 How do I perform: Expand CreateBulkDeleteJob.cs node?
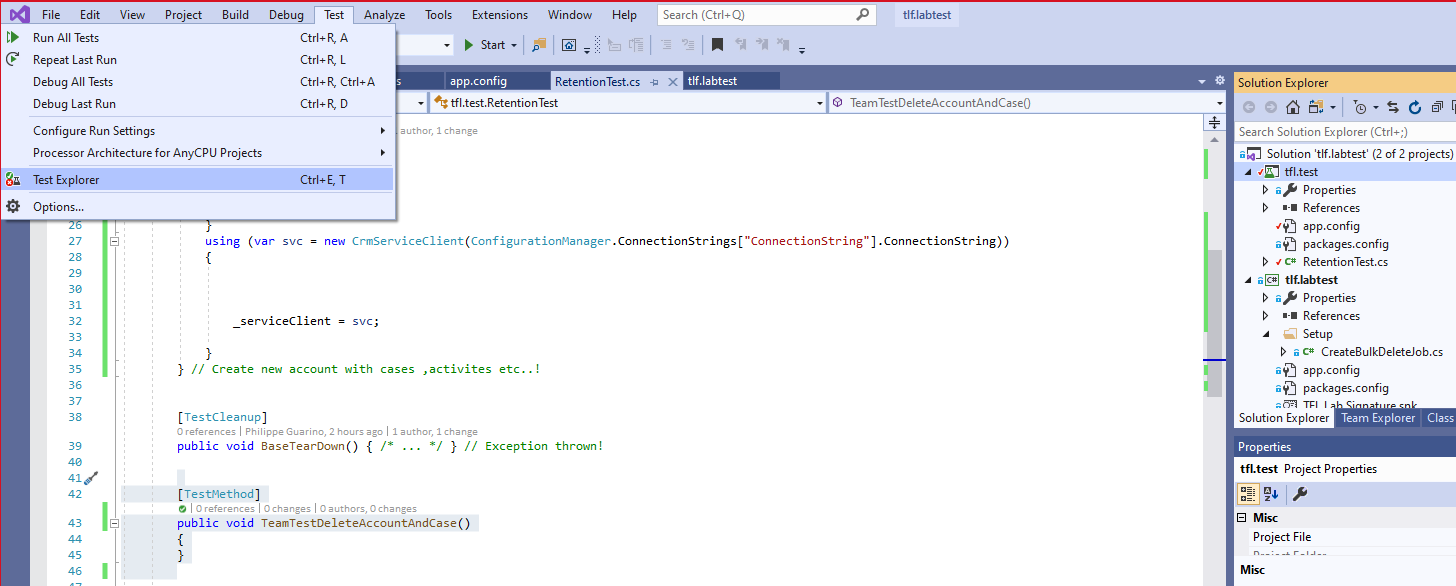[x=1283, y=352]
